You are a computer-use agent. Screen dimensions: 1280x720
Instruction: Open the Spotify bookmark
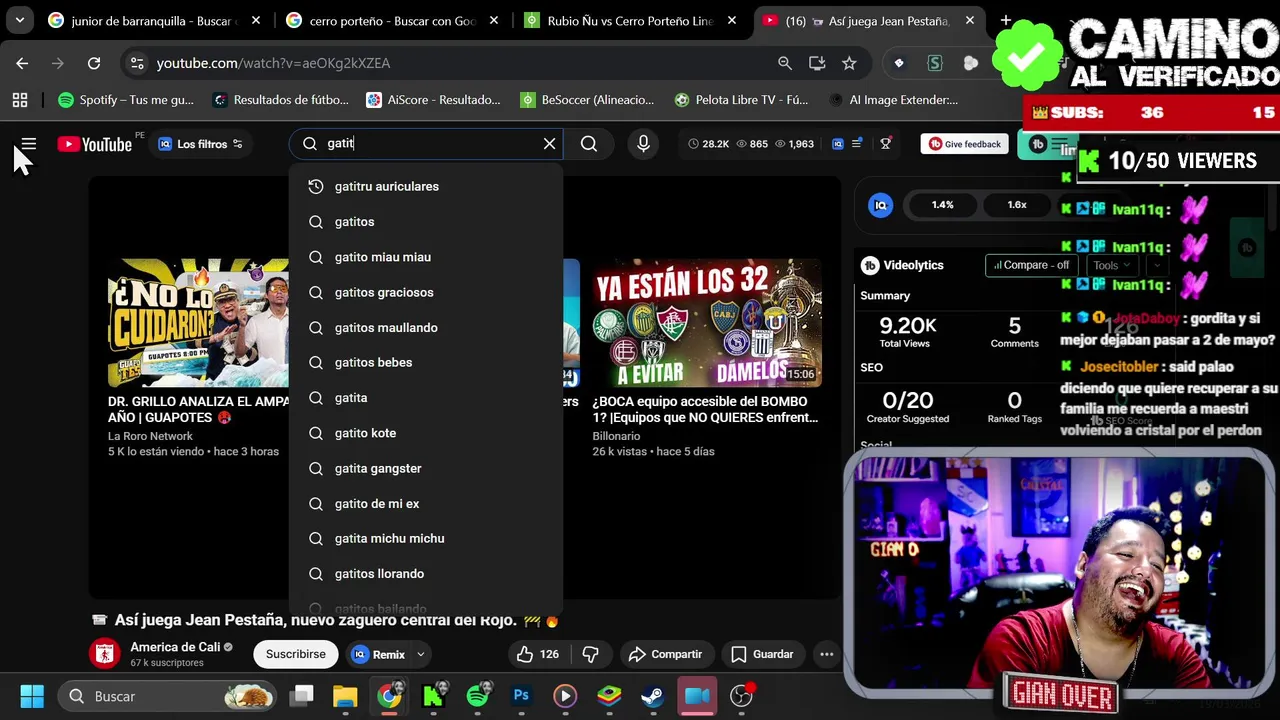click(126, 100)
